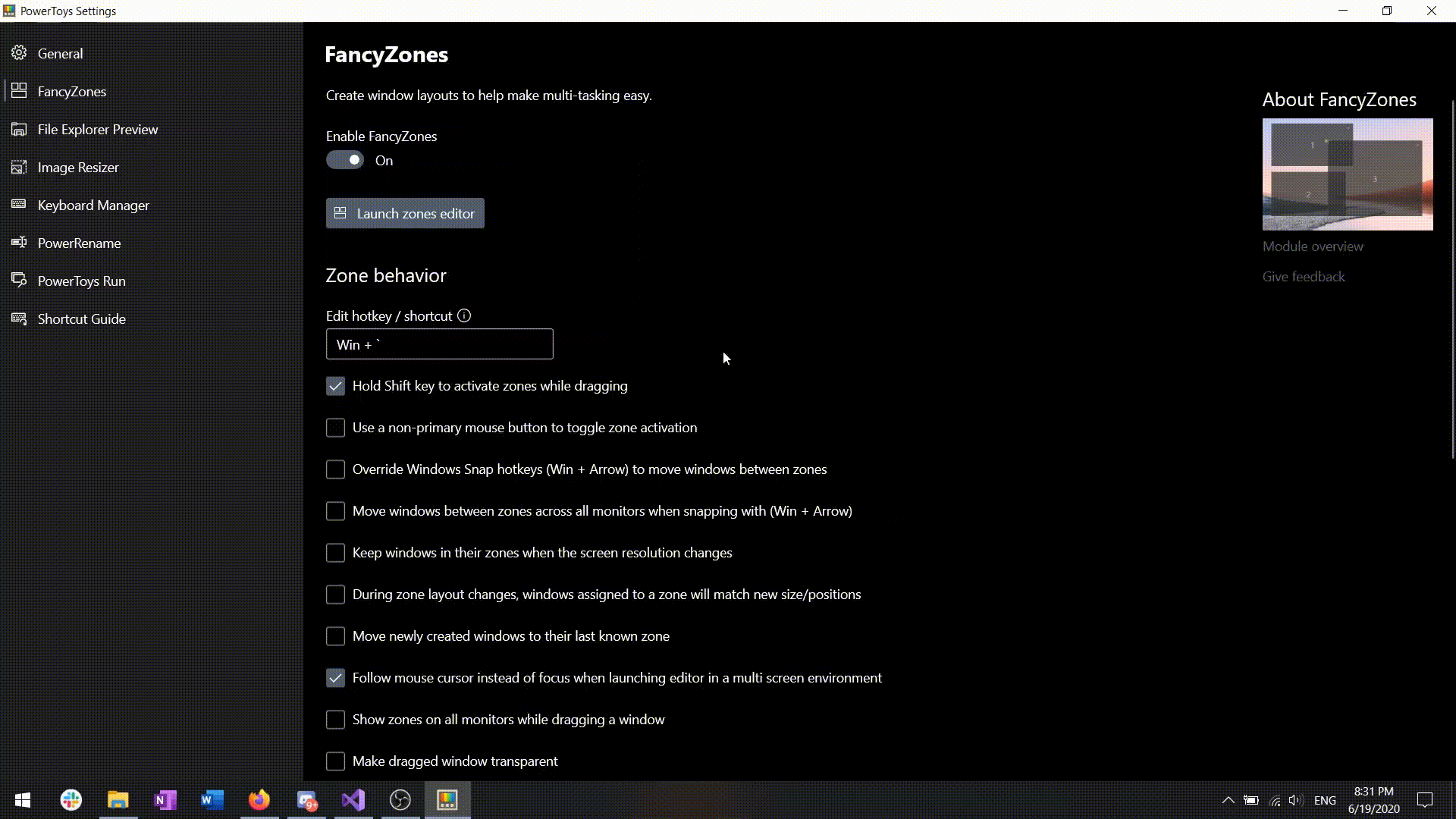1456x819 pixels.
Task: Select FancyZones in the sidebar
Action: (72, 91)
